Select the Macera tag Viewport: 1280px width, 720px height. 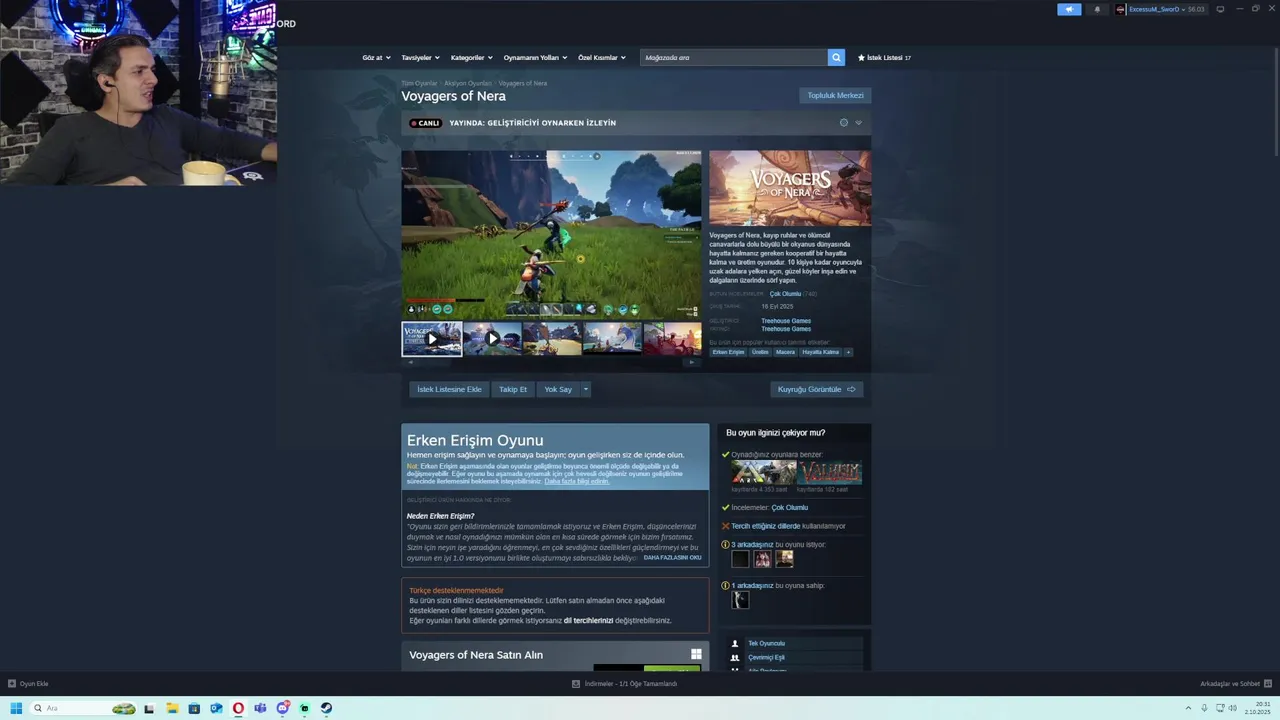tap(785, 352)
